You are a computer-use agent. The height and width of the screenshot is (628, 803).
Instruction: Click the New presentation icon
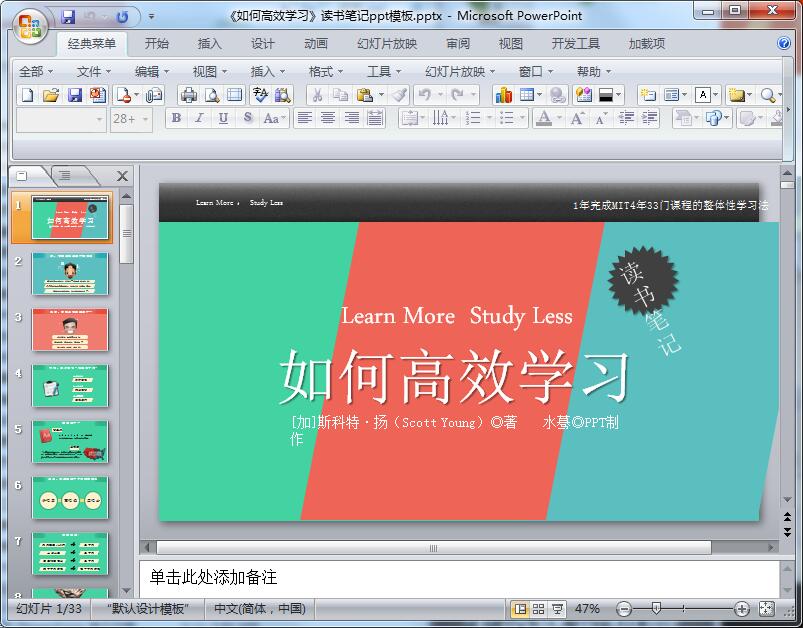[x=28, y=95]
